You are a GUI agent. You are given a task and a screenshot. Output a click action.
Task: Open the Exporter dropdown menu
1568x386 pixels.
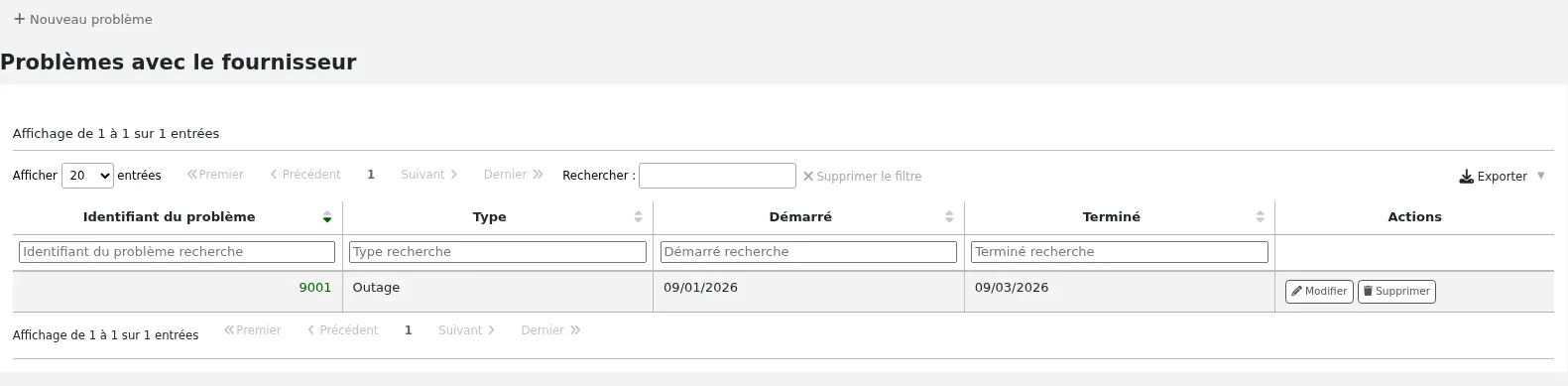(1502, 177)
